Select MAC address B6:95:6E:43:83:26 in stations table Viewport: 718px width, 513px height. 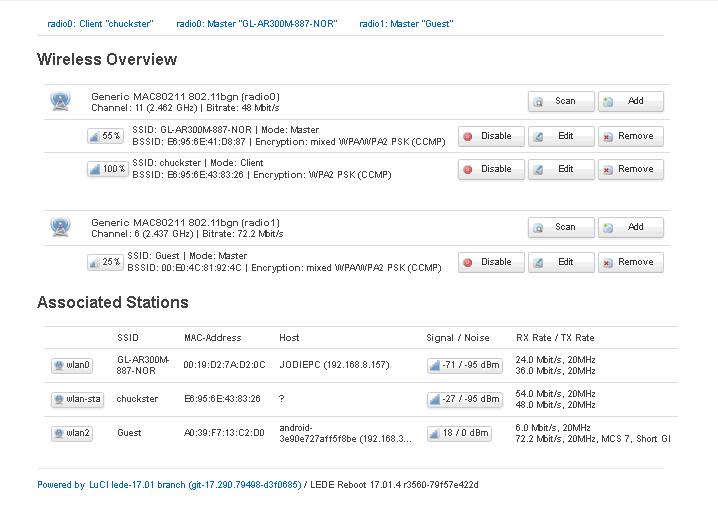(x=222, y=399)
